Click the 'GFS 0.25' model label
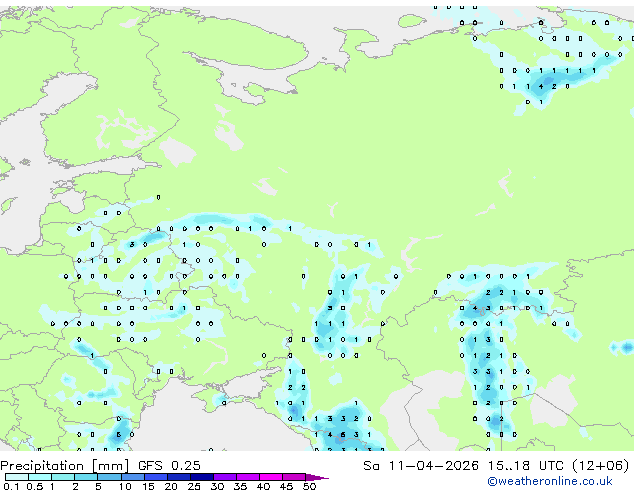634x490 pixels. point(169,466)
